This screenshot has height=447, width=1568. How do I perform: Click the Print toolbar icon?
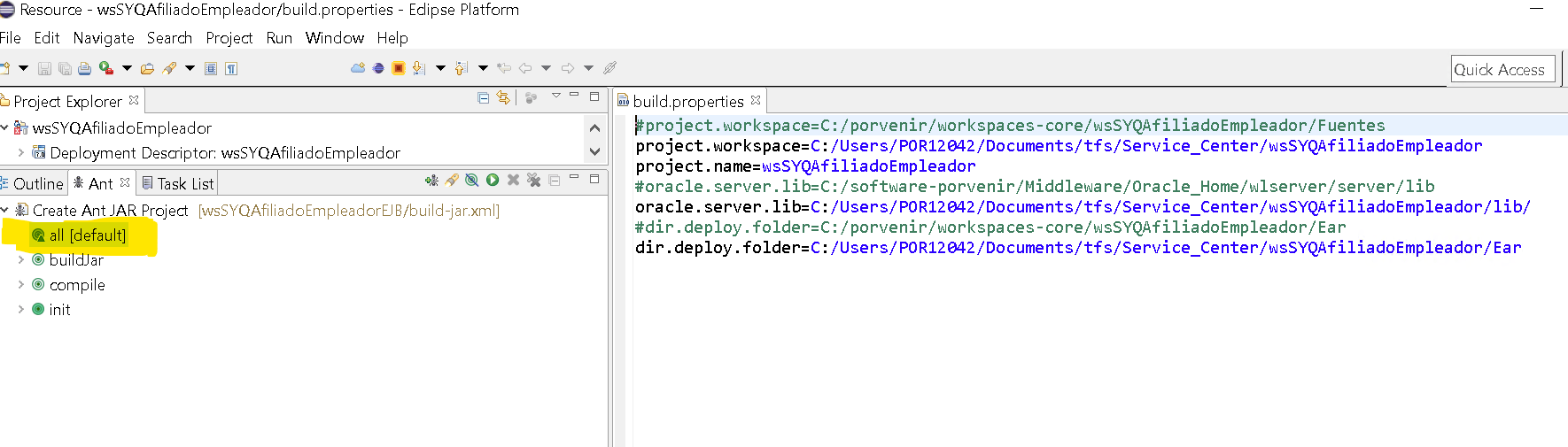pyautogui.click(x=84, y=68)
